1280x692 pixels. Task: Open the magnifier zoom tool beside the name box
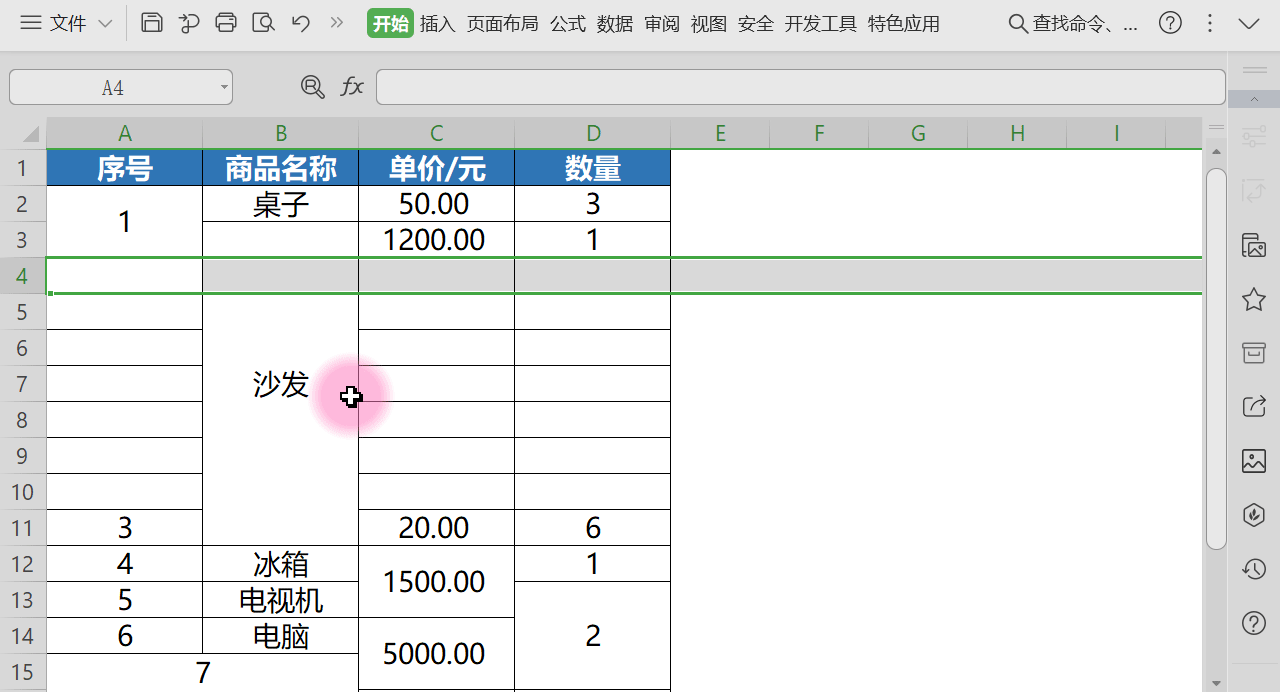coord(313,87)
